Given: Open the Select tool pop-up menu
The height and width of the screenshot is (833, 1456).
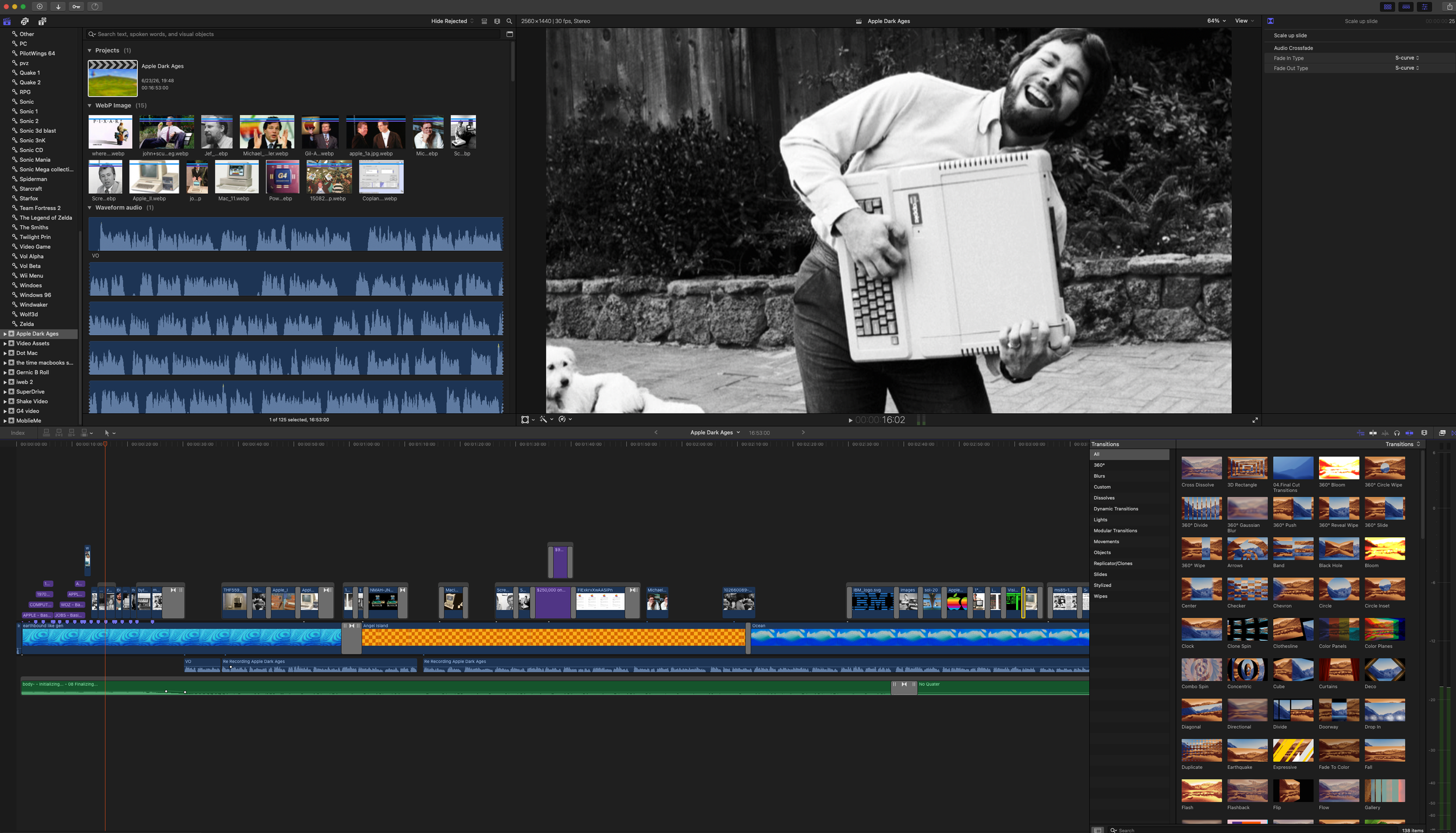Looking at the screenshot, I should (x=109, y=433).
